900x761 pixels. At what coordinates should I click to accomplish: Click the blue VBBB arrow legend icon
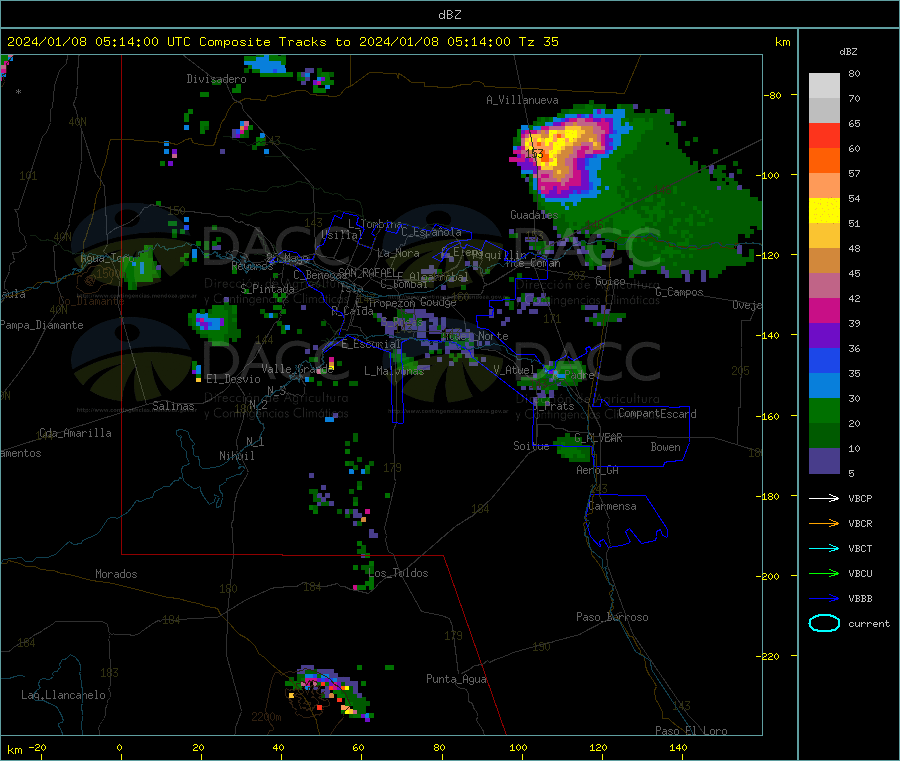tap(824, 598)
